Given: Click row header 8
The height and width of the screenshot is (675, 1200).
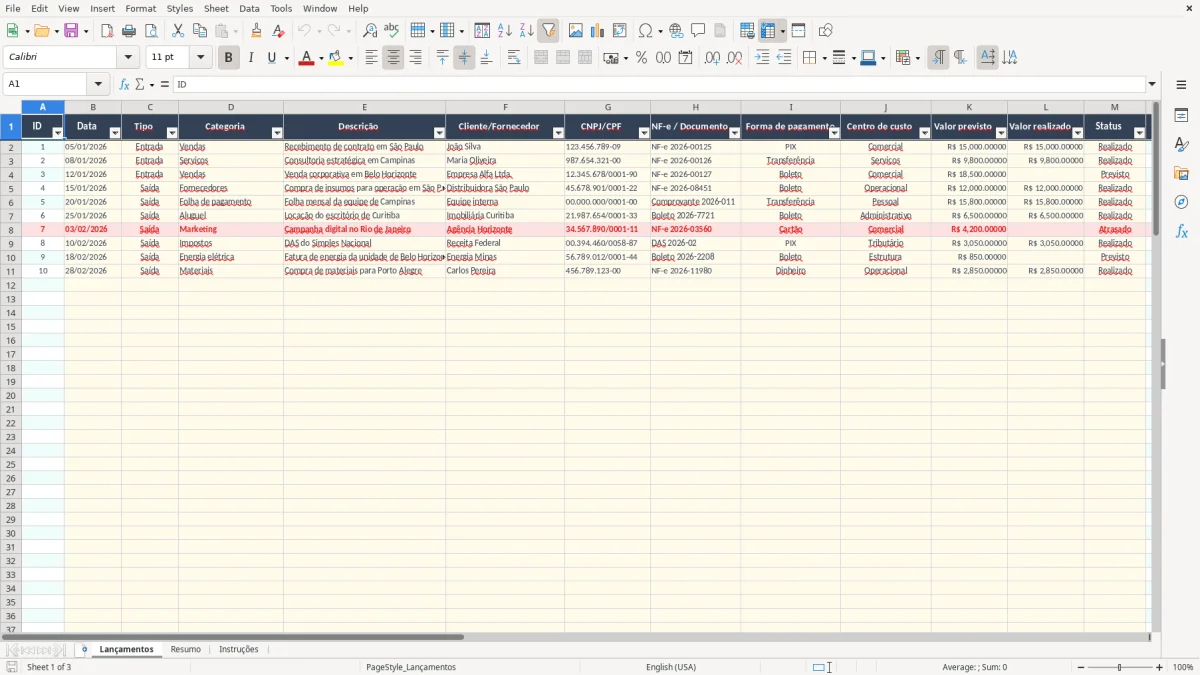Looking at the screenshot, I should click(x=11, y=230).
